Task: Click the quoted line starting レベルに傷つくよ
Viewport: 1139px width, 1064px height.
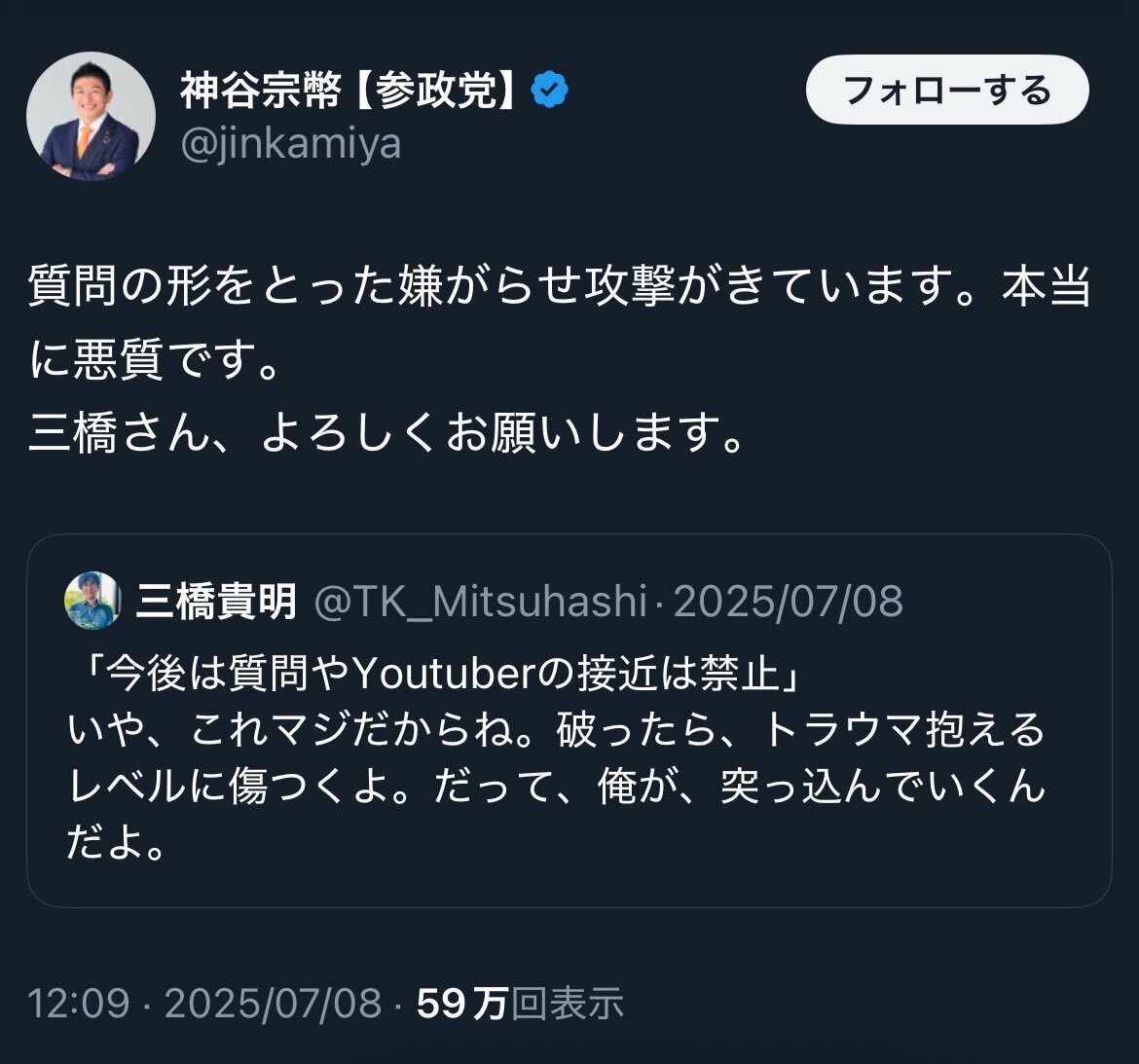Action: point(555,787)
